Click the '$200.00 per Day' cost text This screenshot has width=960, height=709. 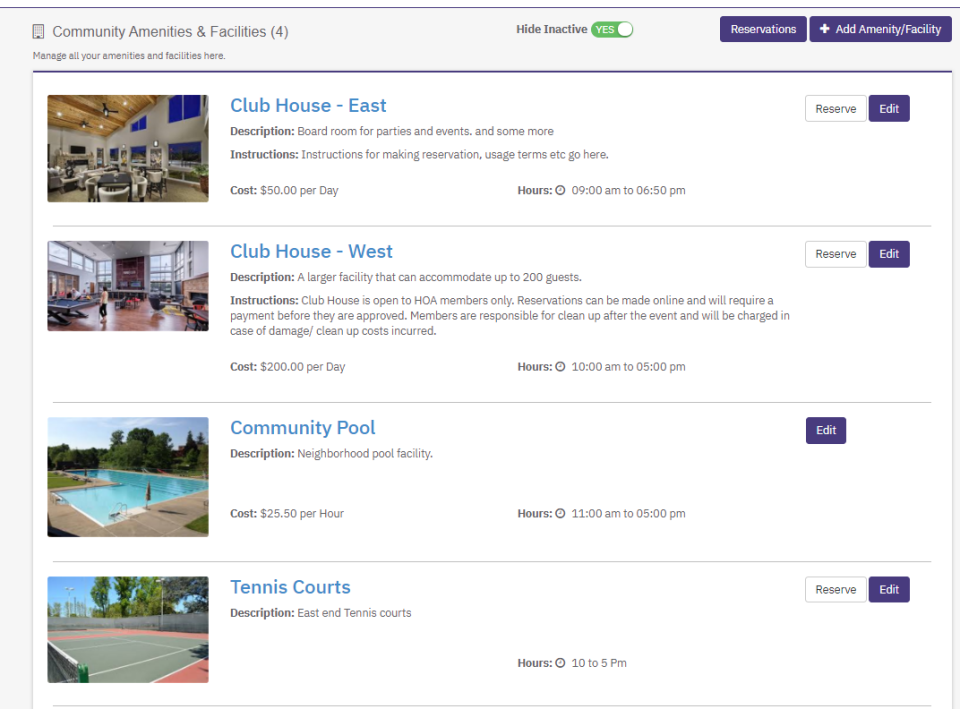(302, 367)
